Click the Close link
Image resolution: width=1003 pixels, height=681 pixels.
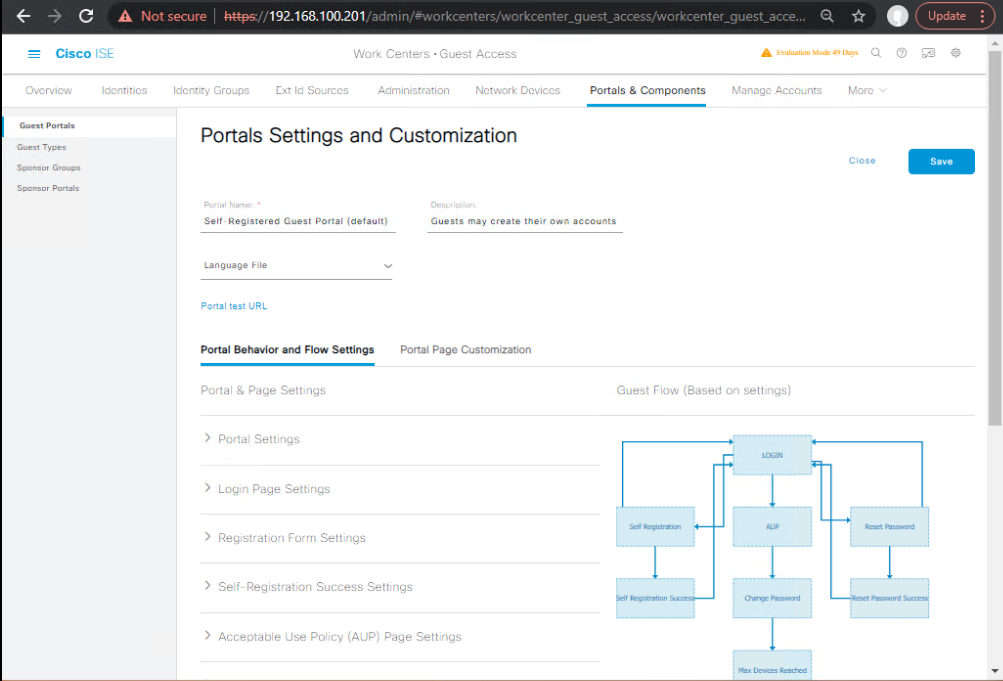(x=862, y=161)
